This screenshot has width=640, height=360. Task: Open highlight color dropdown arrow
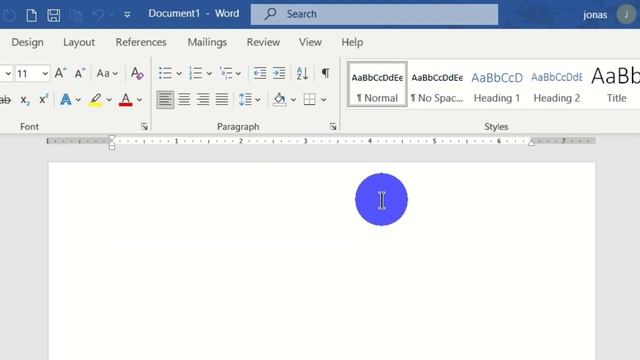(109, 100)
